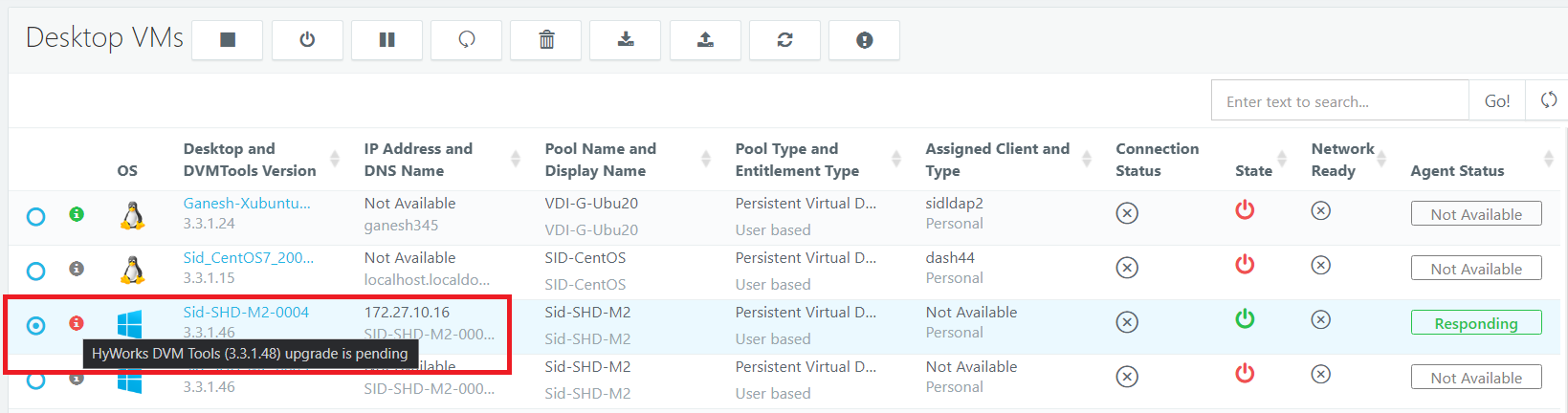
Task: Focus the Enter text to search field
Action: point(1340,100)
